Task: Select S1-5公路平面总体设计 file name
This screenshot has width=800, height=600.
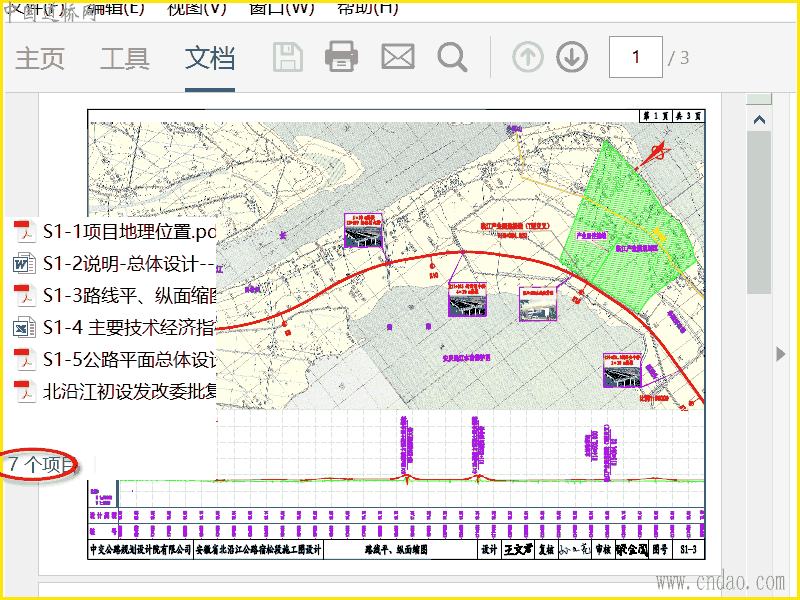Action: click(130, 360)
